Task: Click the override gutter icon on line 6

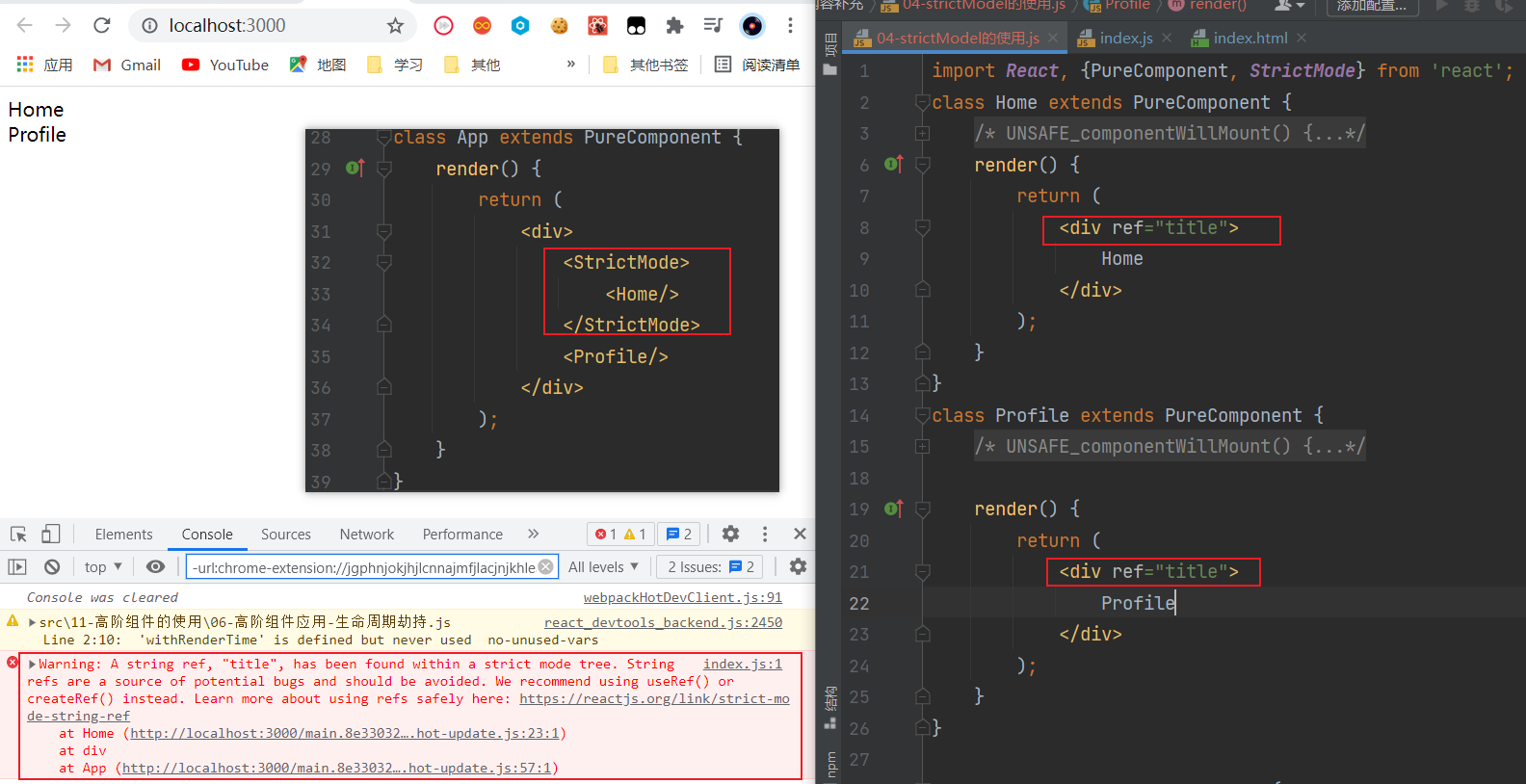Action: pos(894,164)
